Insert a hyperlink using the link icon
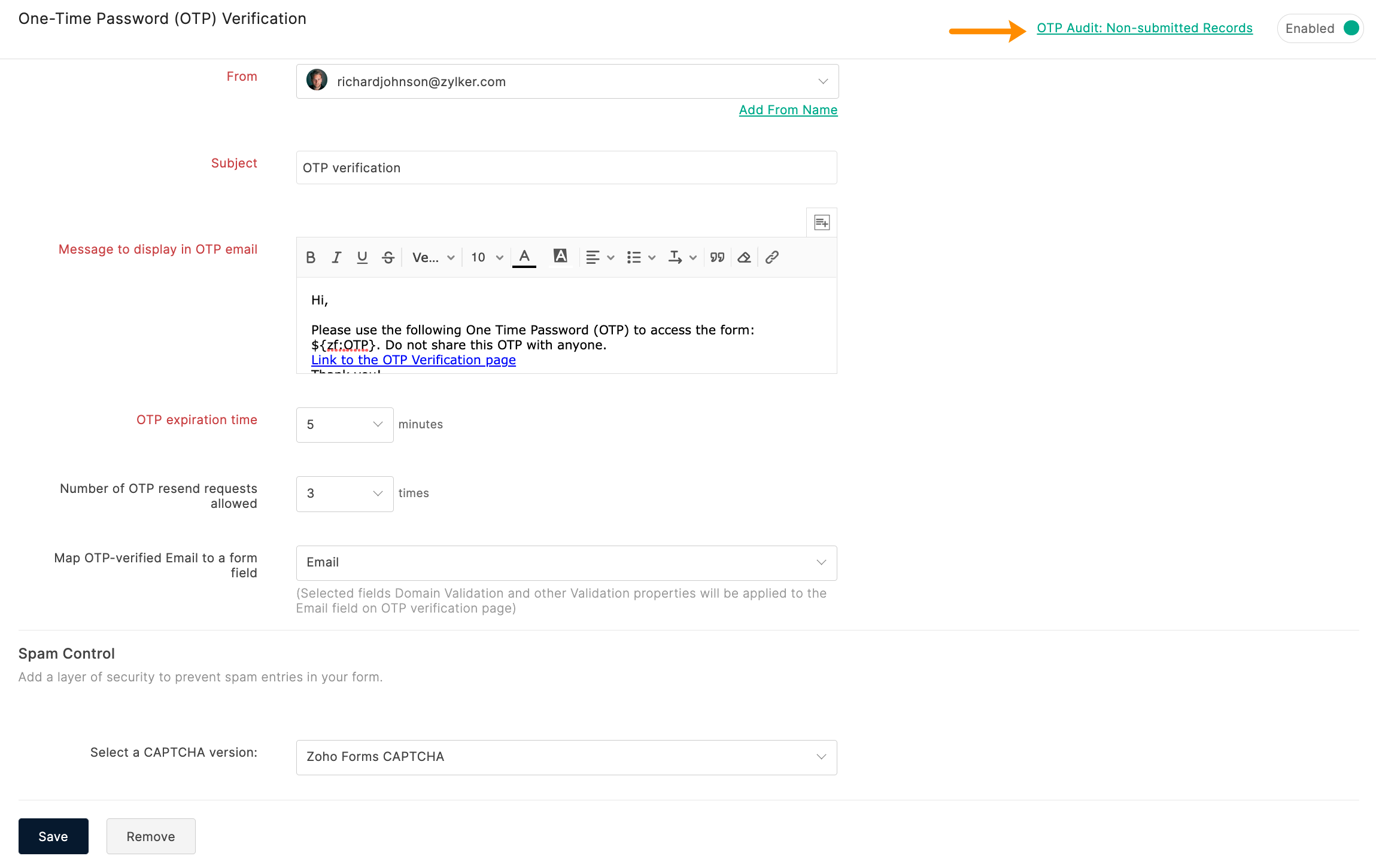Viewport: 1376px width, 868px height. [772, 257]
